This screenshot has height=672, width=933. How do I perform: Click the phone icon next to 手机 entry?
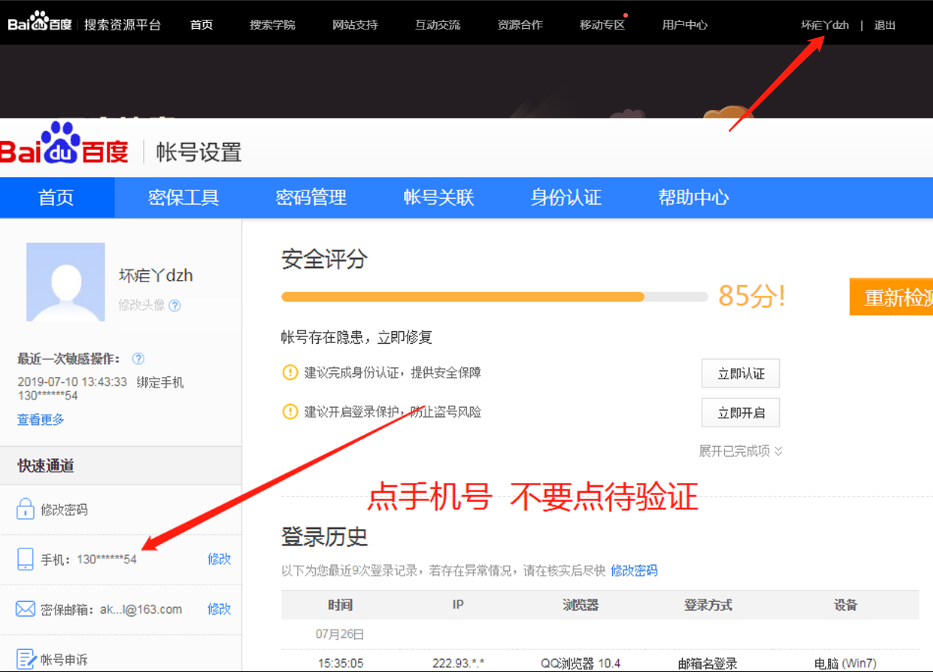pyautogui.click(x=24, y=559)
